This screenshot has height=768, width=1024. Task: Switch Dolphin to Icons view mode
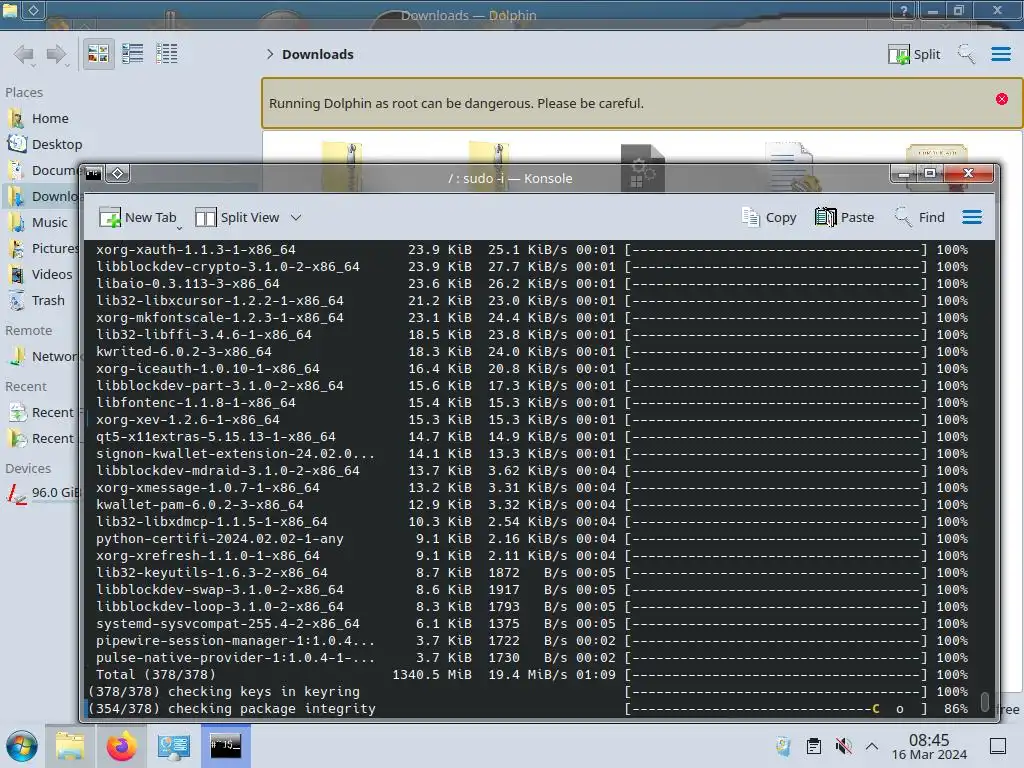(x=99, y=54)
